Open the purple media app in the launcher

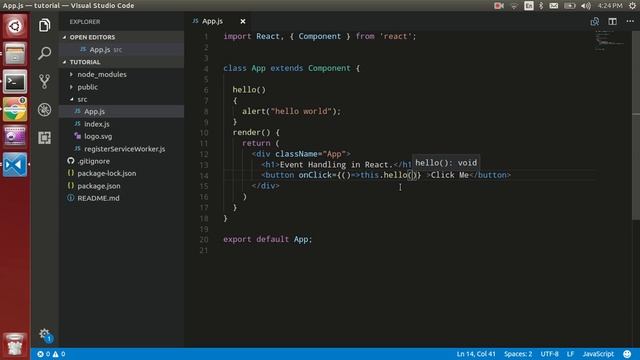(15, 137)
